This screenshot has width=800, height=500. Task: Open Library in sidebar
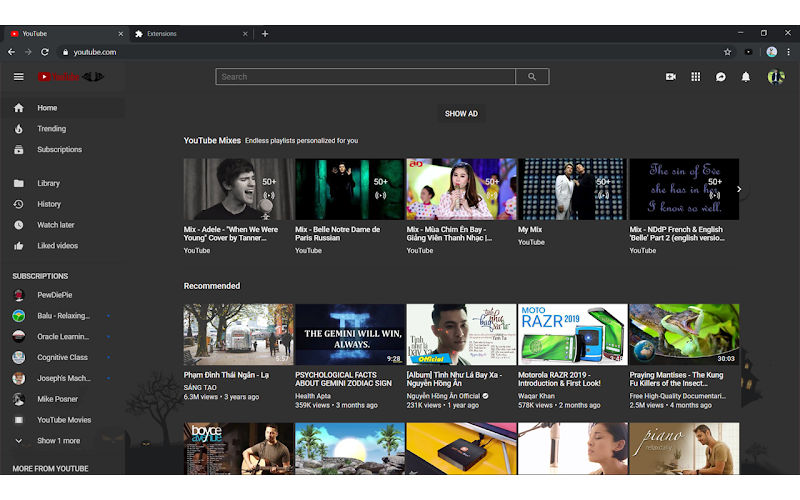62,183
